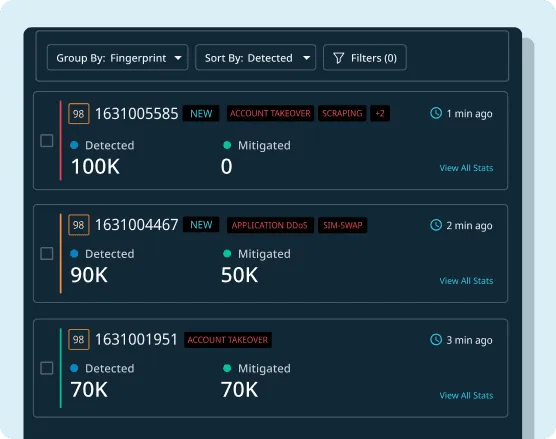The image size is (556, 439).
Task: Click clock icon next to 1 min ago
Action: click(436, 113)
